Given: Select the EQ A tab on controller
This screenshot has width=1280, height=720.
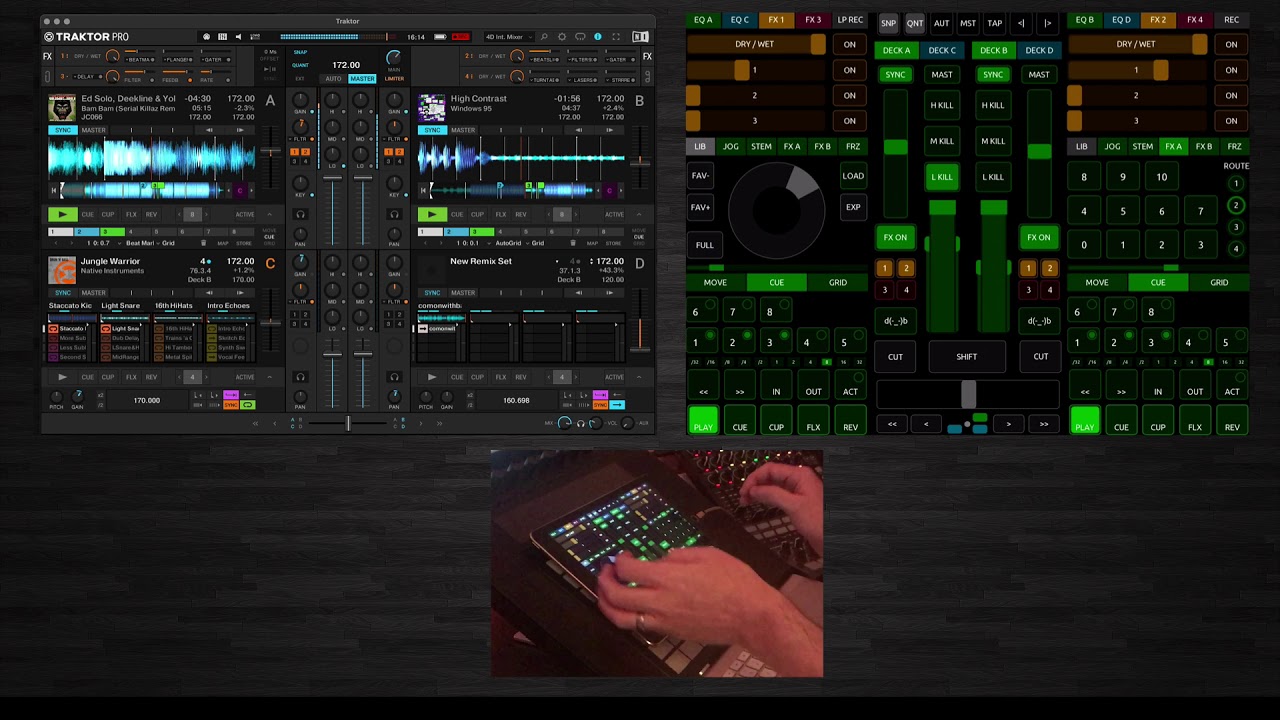Looking at the screenshot, I should [703, 20].
